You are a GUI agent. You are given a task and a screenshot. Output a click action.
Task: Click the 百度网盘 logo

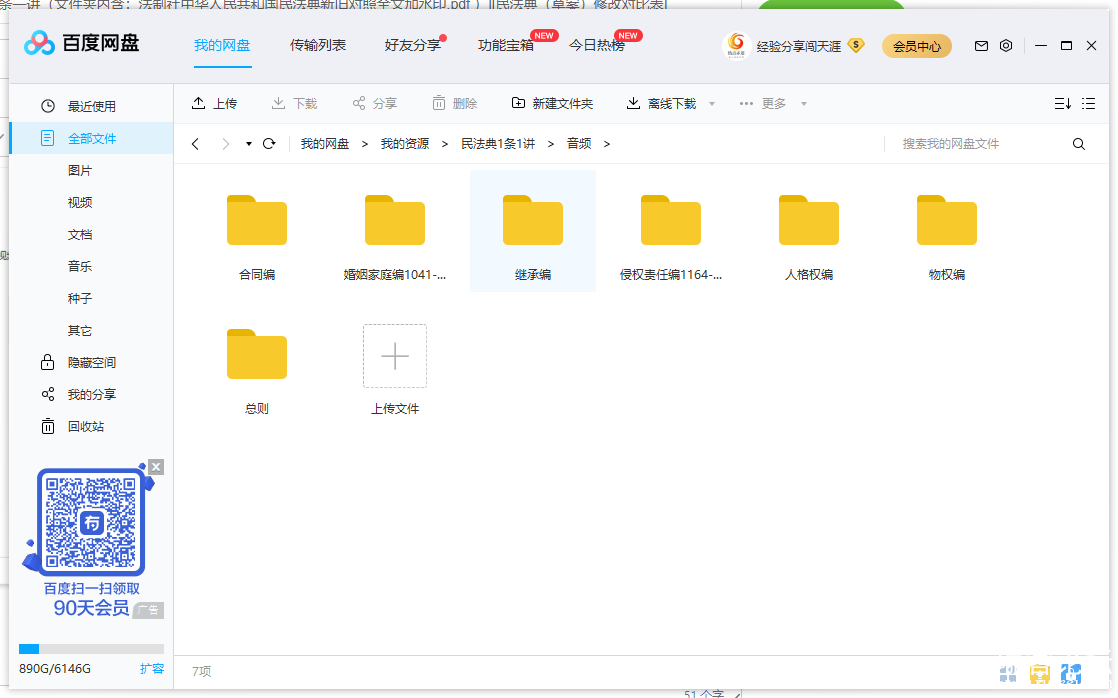click(x=81, y=43)
